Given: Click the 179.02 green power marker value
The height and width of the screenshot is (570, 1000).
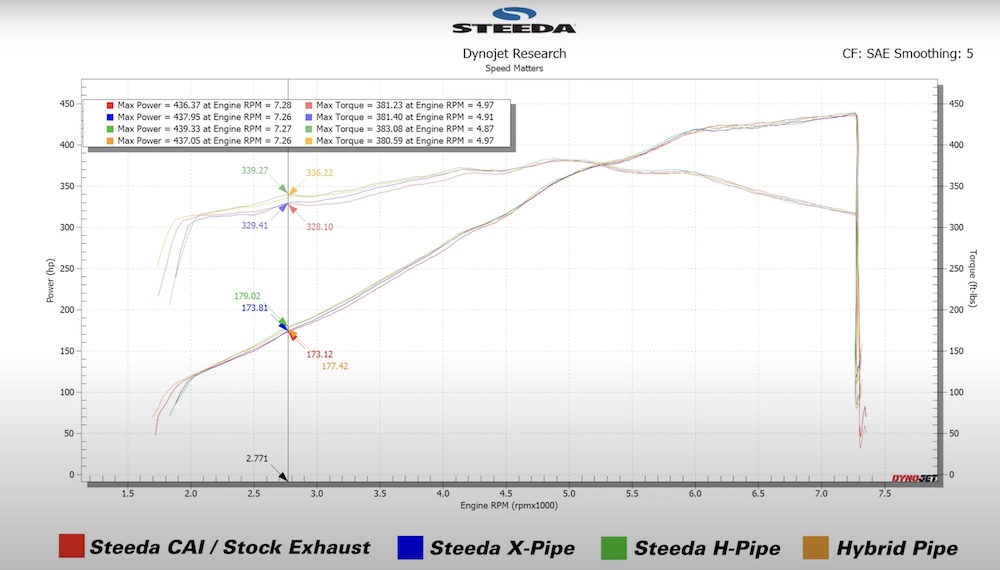Looking at the screenshot, I should click(x=247, y=296).
